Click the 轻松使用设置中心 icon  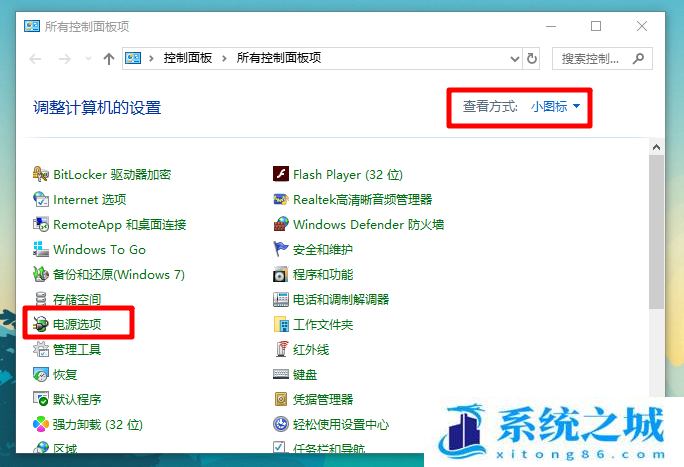(280, 424)
